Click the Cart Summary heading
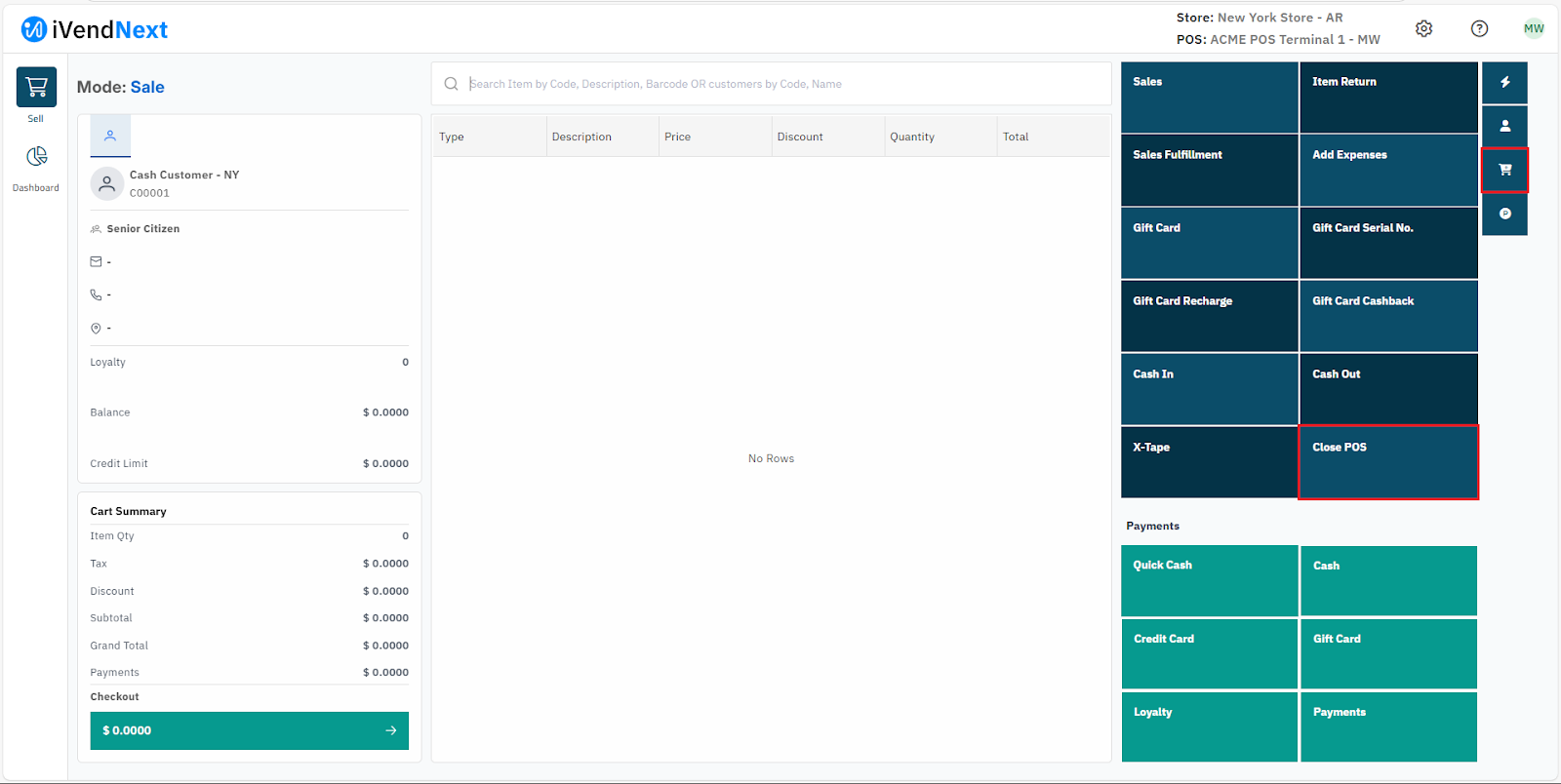The width and height of the screenshot is (1561, 784). click(129, 512)
